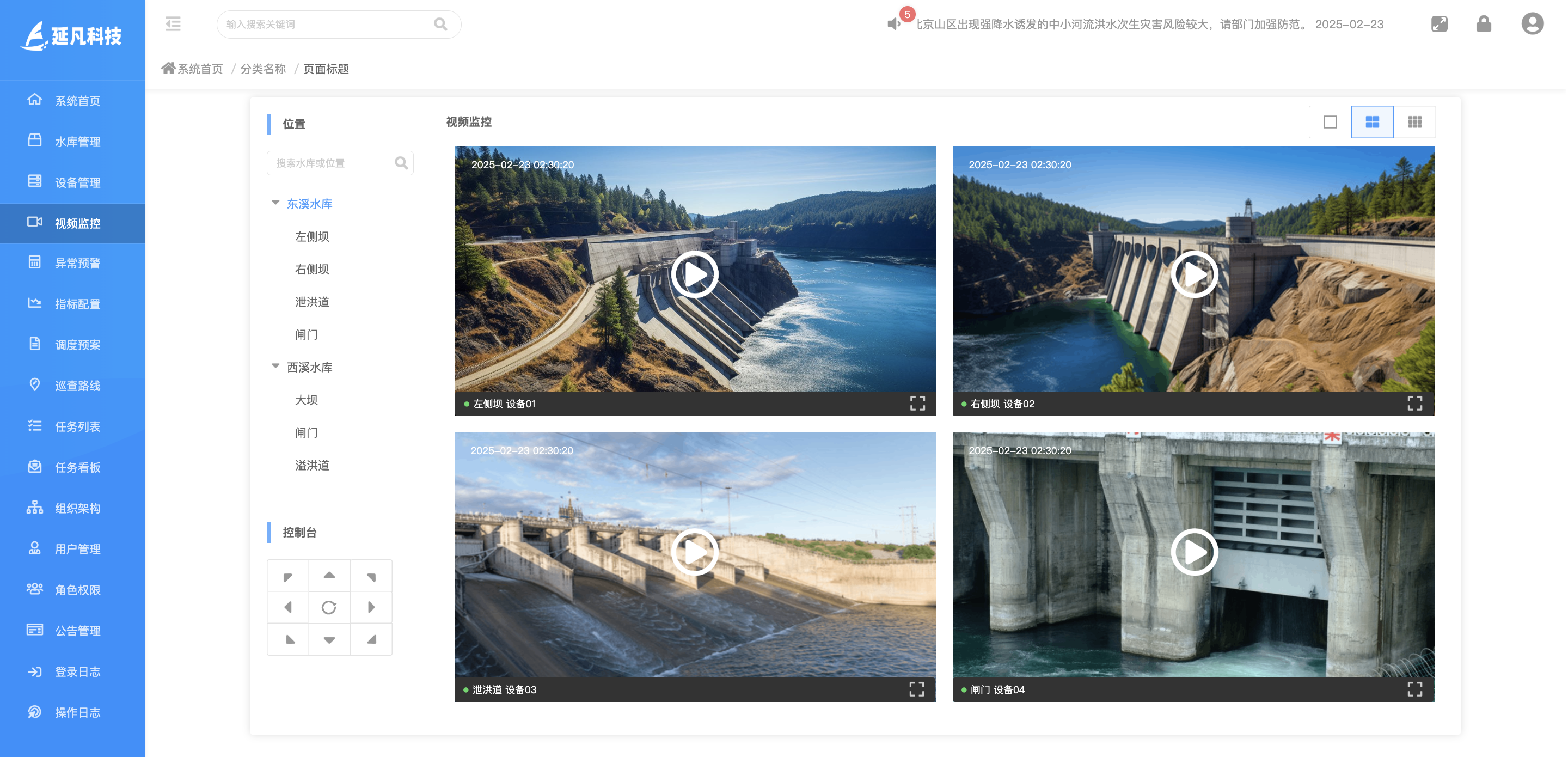Screen dimensions: 1568x757
Task: Pan camera right in control console
Action: click(371, 607)
